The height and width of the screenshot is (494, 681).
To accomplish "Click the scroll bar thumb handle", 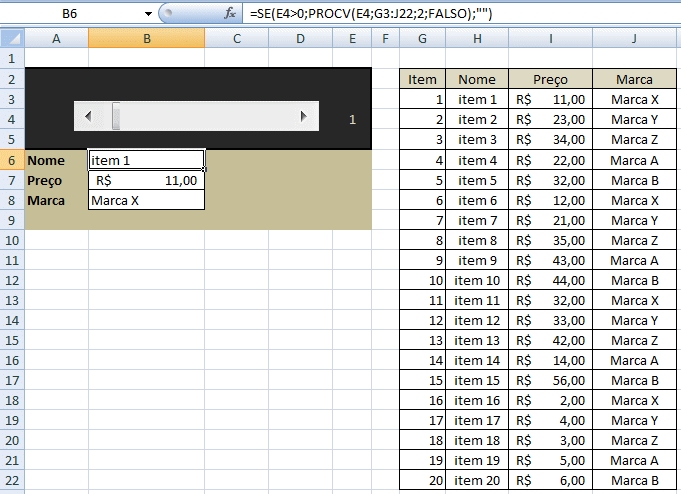I will (x=116, y=116).
